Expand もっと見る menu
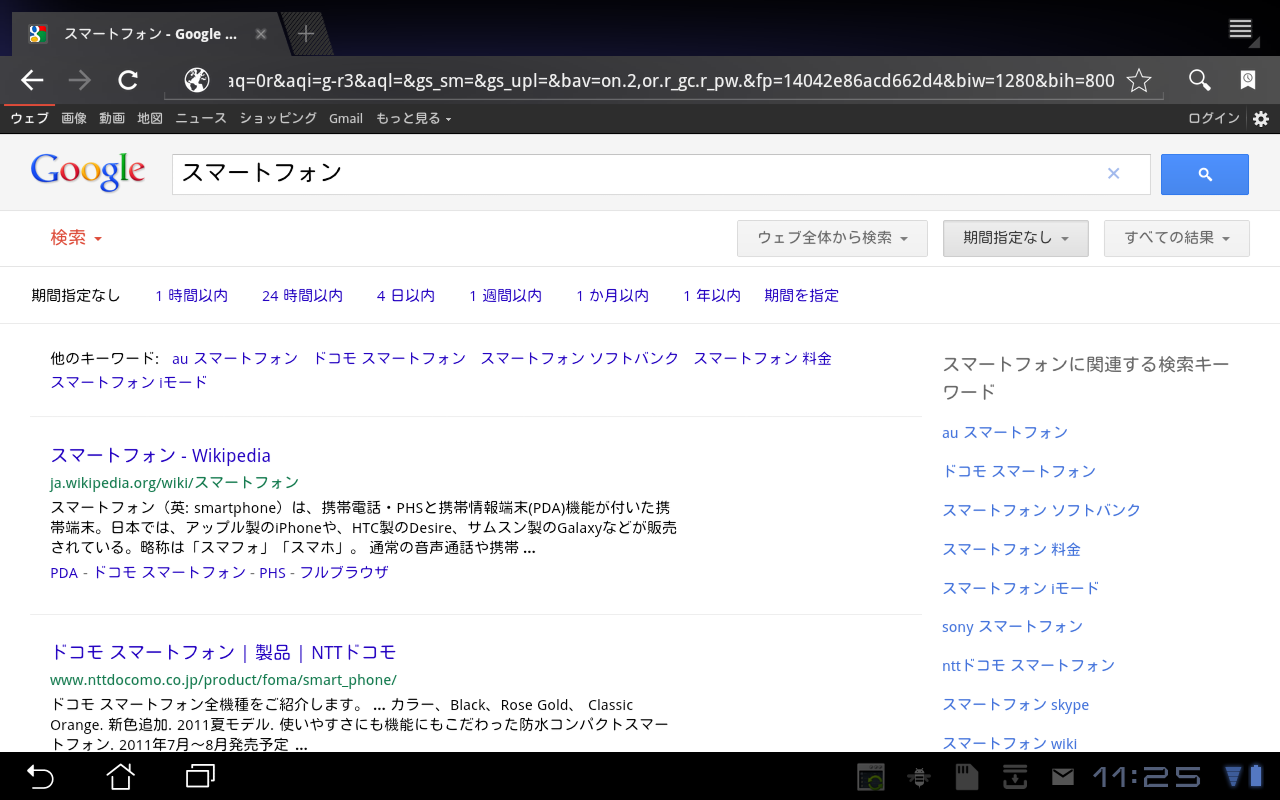The image size is (1280, 800). pos(413,118)
